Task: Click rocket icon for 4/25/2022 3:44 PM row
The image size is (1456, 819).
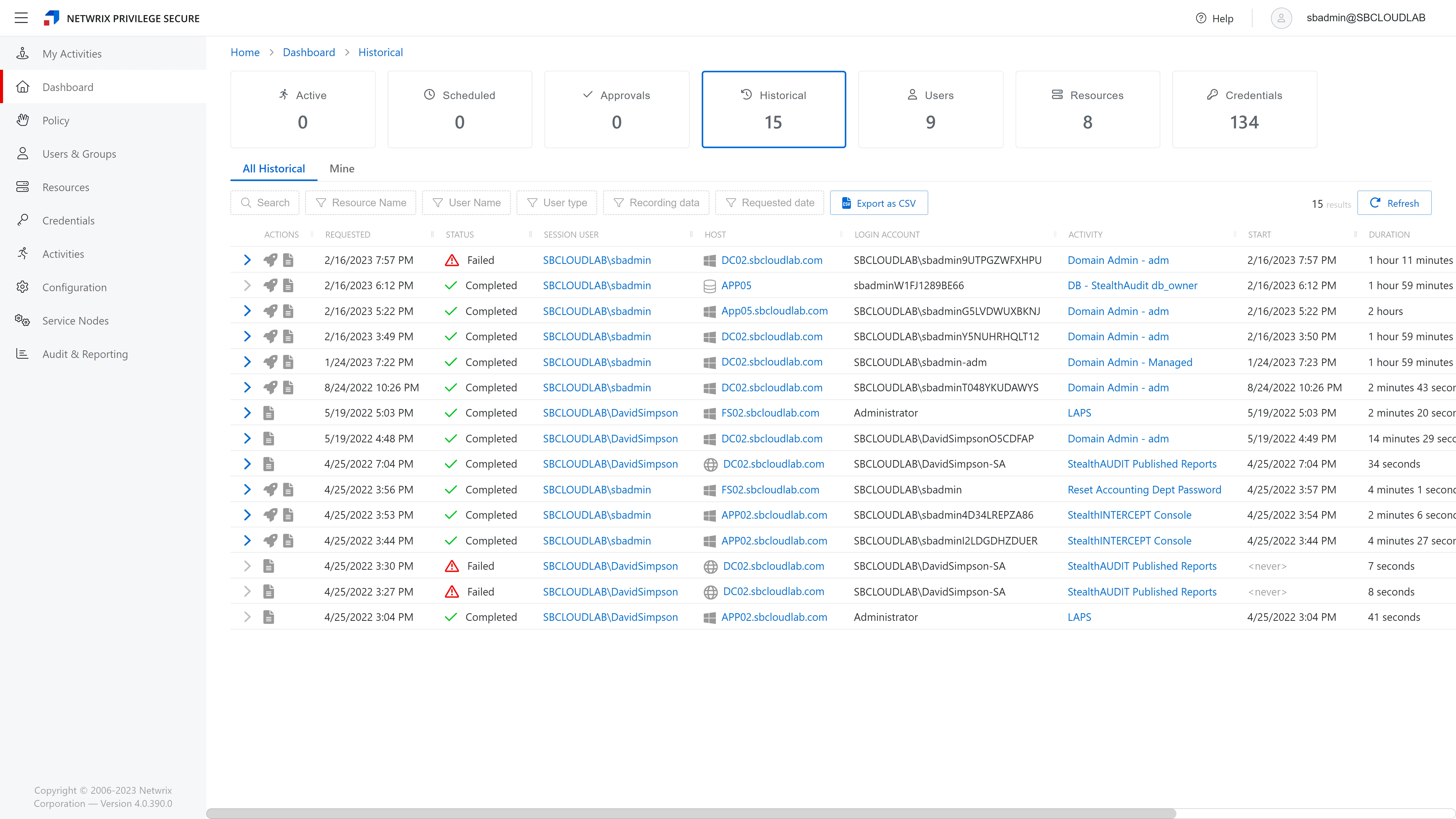Action: (x=270, y=540)
